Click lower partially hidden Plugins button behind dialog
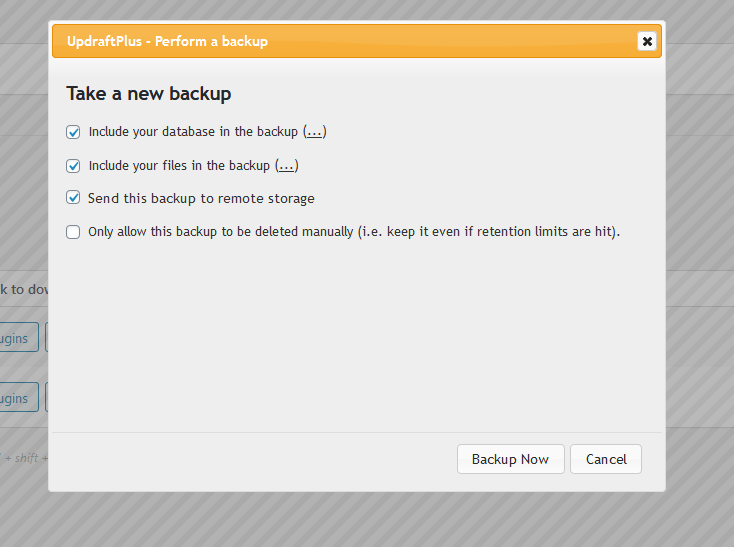Screen dimensions: 734x547 tap(18, 397)
